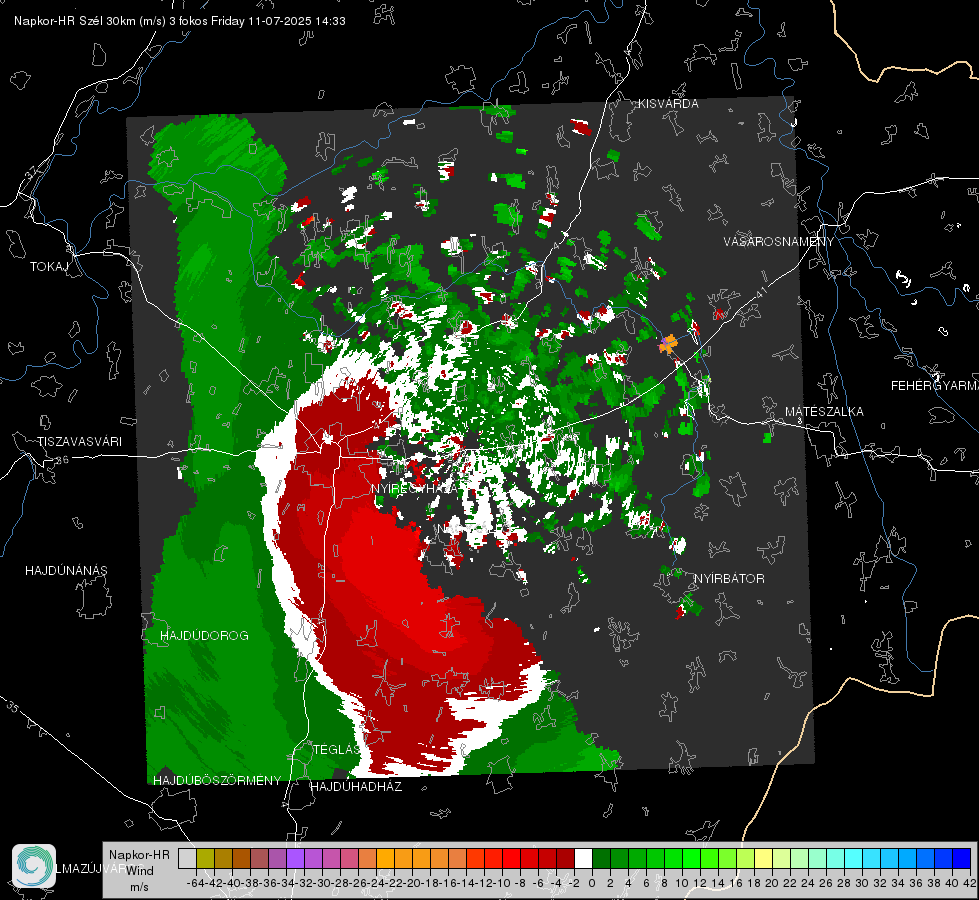The height and width of the screenshot is (900, 979).
Task: Click the VÁSÁROSNAMÉNY town label
Action: [779, 242]
